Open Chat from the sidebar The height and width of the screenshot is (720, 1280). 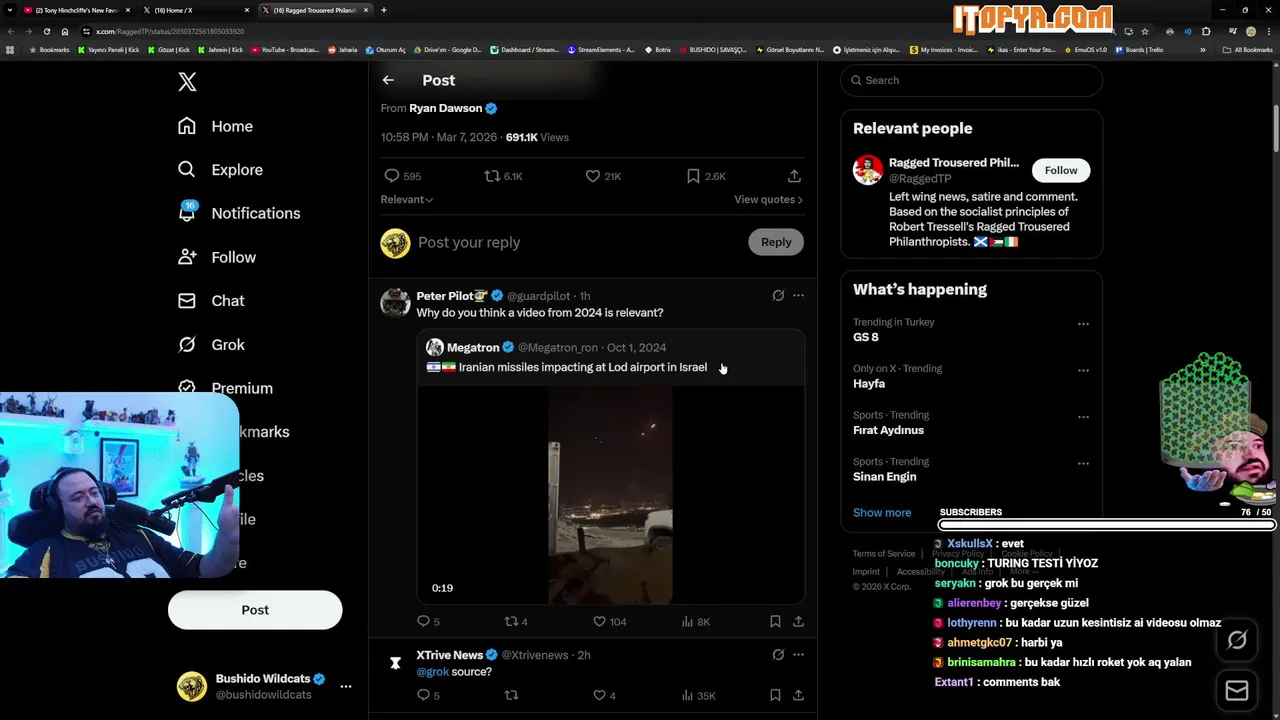click(x=211, y=301)
